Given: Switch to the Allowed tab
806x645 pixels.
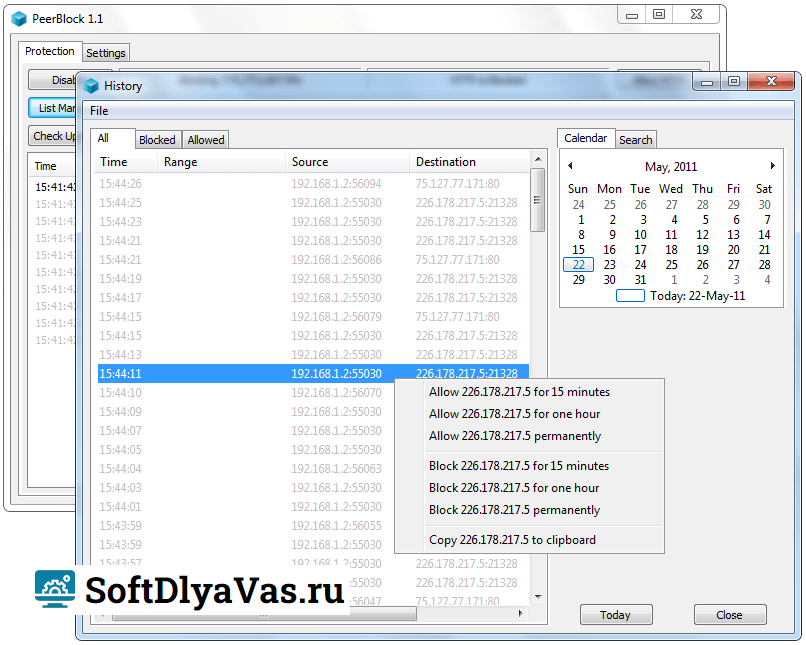Looking at the screenshot, I should 206,140.
